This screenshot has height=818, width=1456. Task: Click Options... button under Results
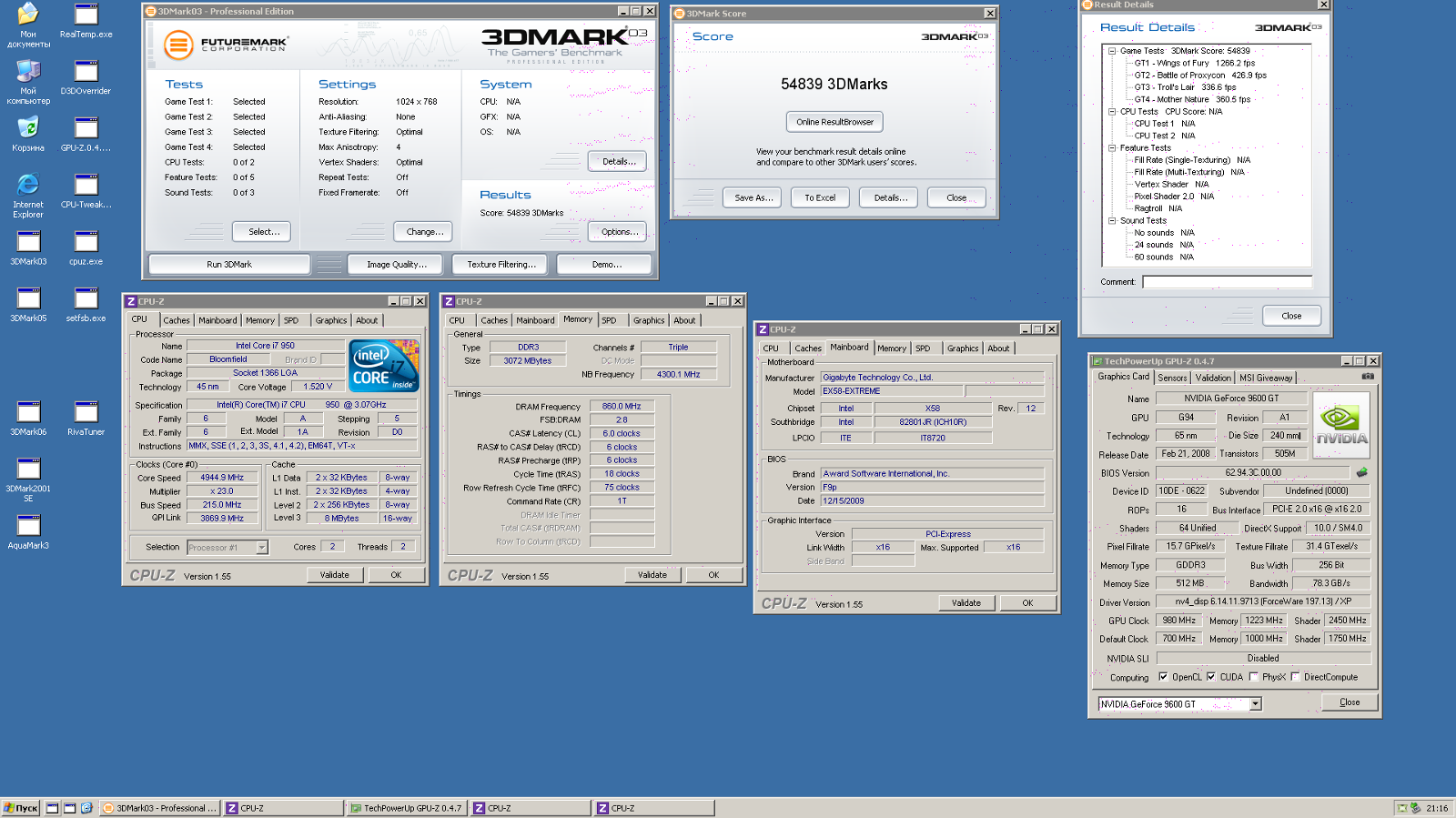tap(618, 231)
